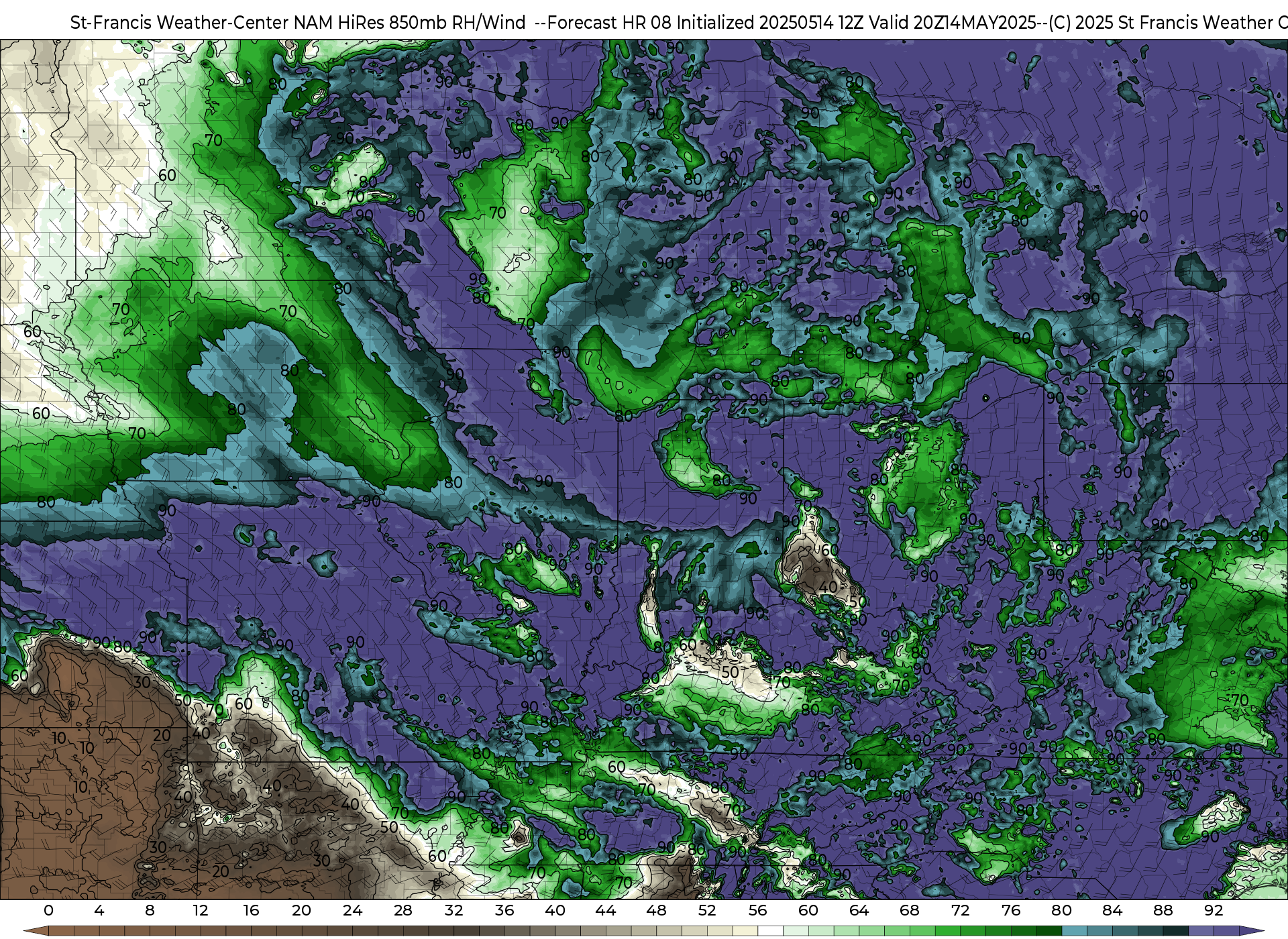Click the colorbar tick label '88'
Image resolution: width=1288 pixels, height=939 pixels.
[x=1163, y=910]
